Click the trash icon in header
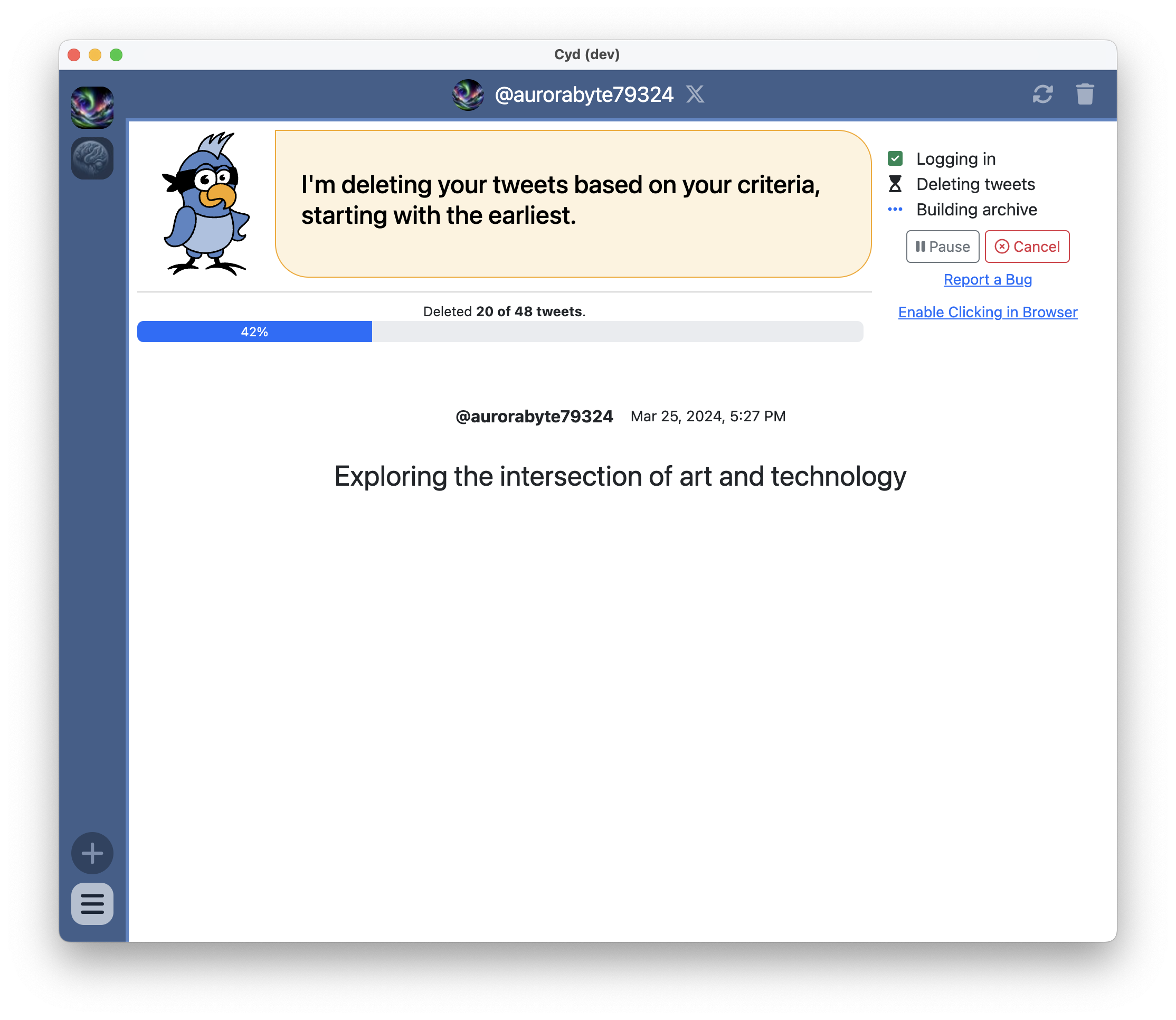 tap(1084, 94)
